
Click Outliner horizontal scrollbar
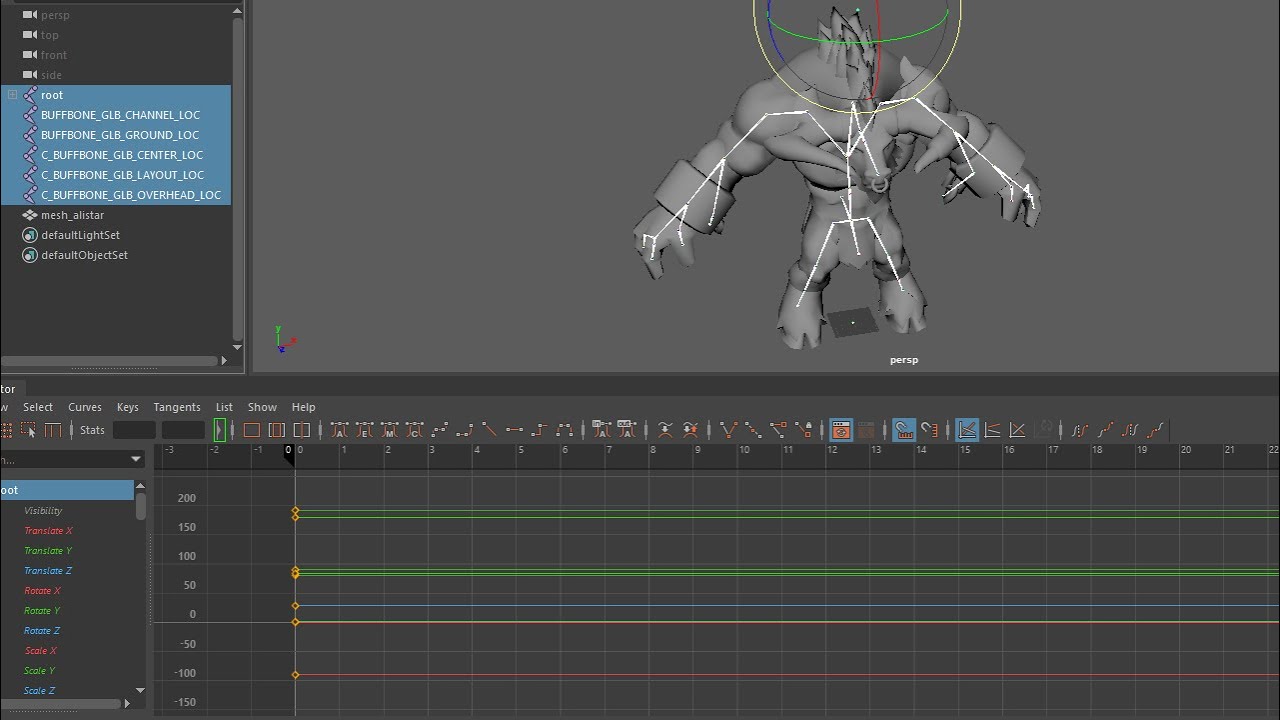[x=108, y=360]
